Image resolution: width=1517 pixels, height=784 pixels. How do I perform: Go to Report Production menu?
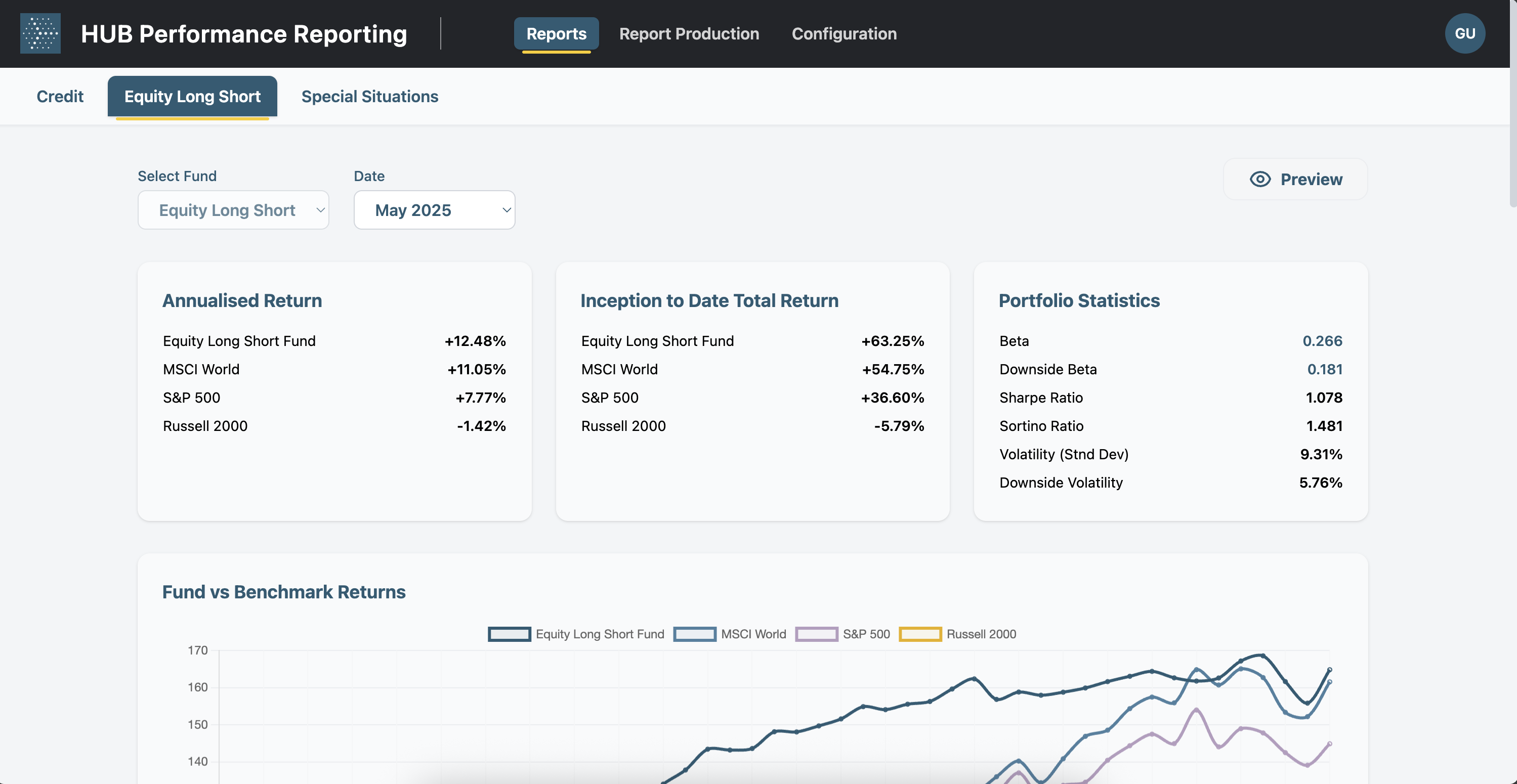pyautogui.click(x=689, y=33)
